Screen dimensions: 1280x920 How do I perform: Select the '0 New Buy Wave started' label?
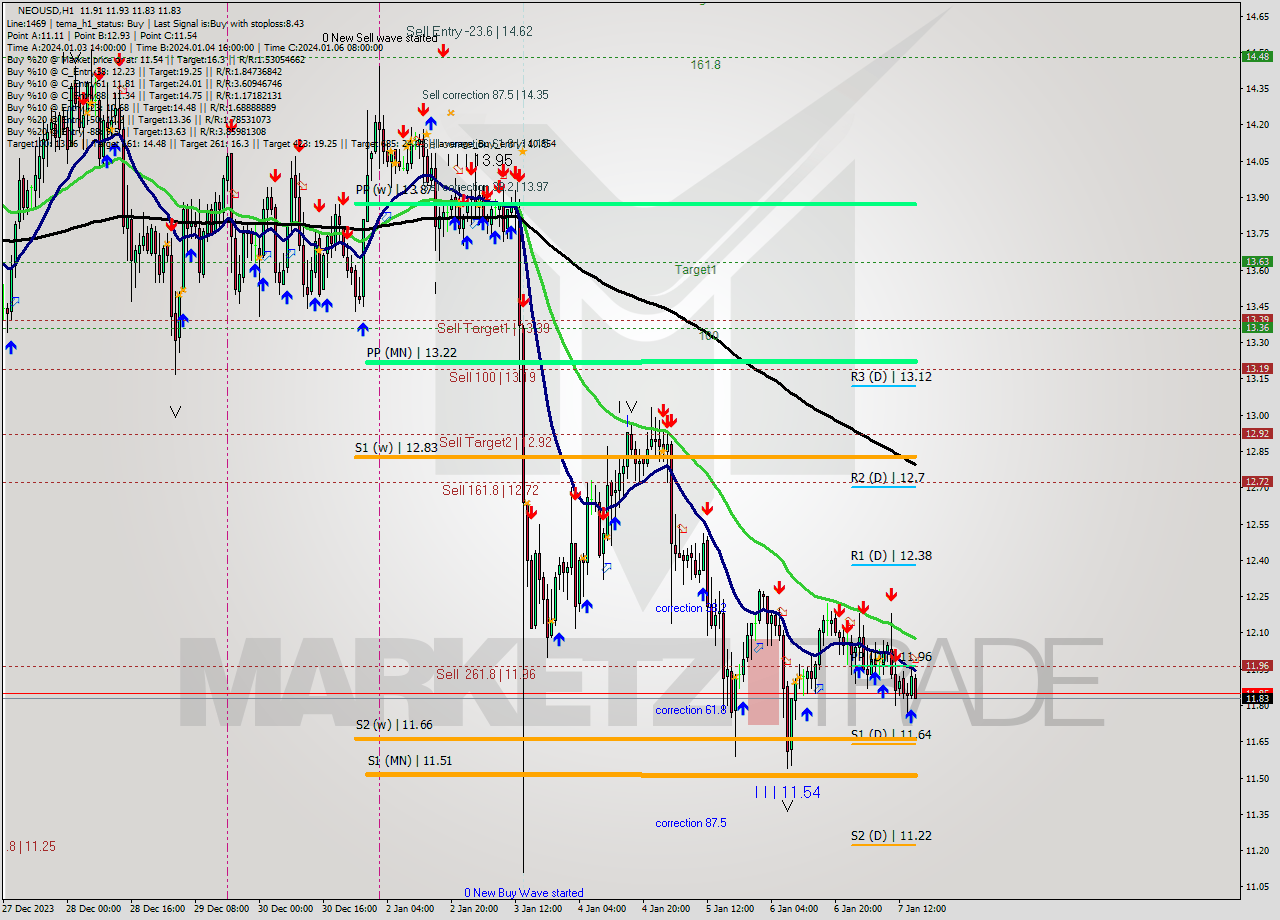524,893
